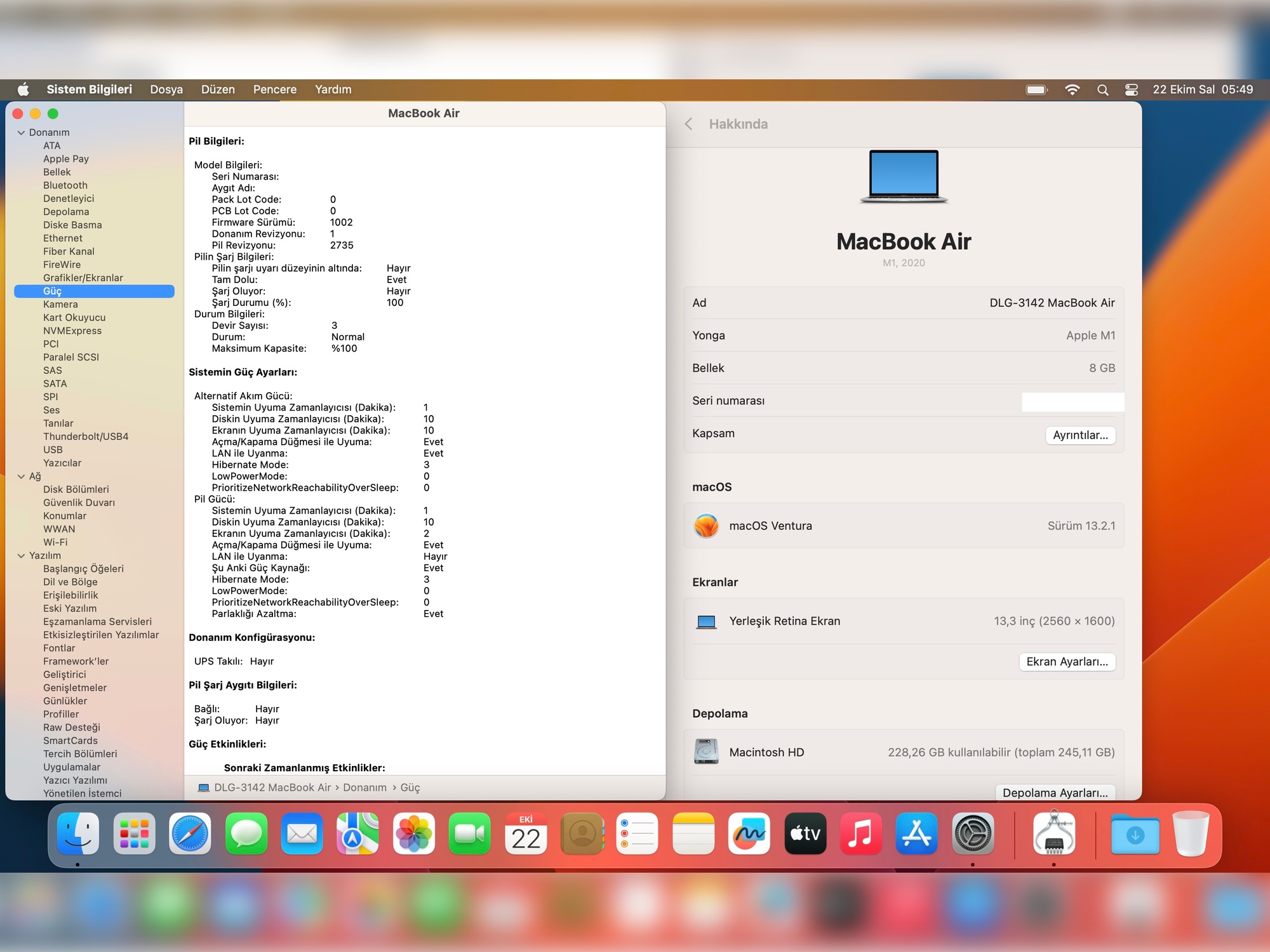Open the Sistem Bilgileri menu
The image size is (1270, 952).
(90, 89)
